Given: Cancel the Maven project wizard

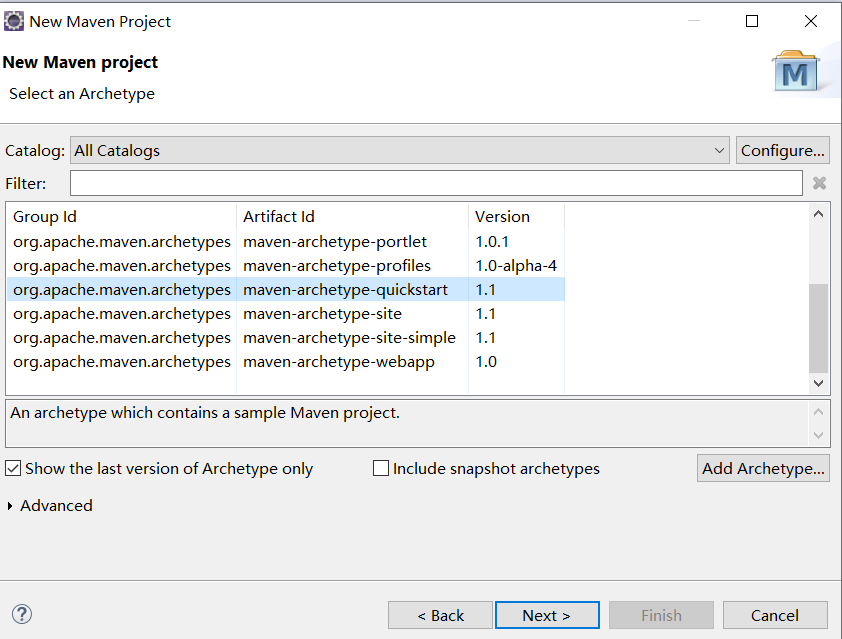Looking at the screenshot, I should 775,615.
